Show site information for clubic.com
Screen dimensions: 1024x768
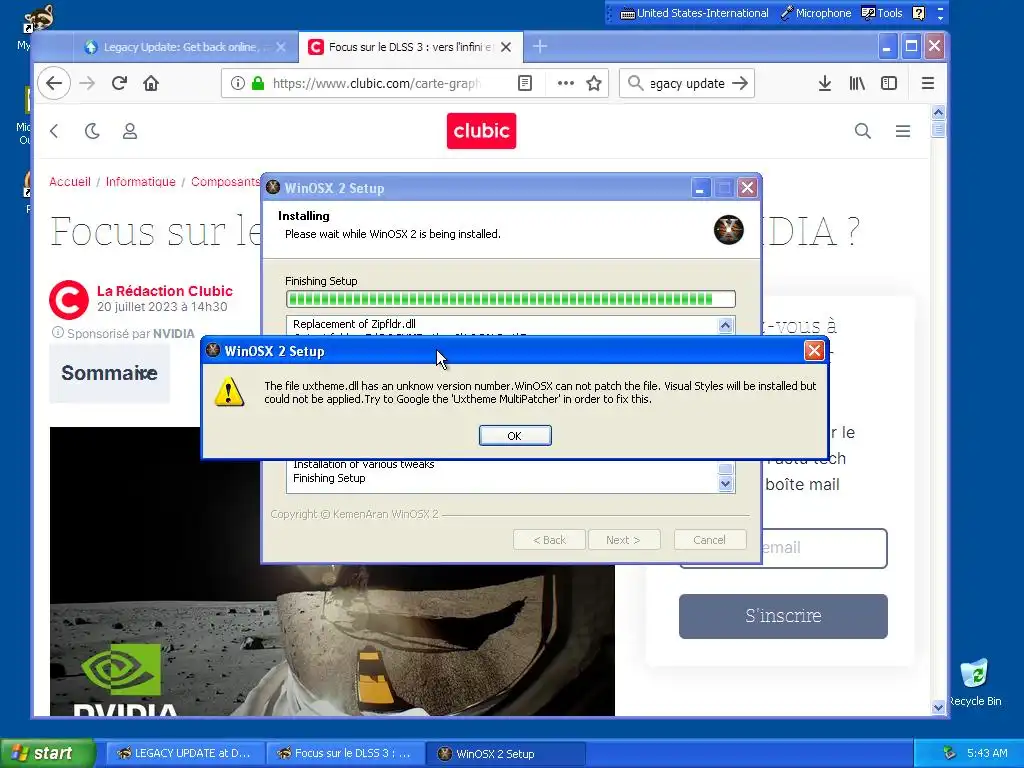(x=238, y=83)
